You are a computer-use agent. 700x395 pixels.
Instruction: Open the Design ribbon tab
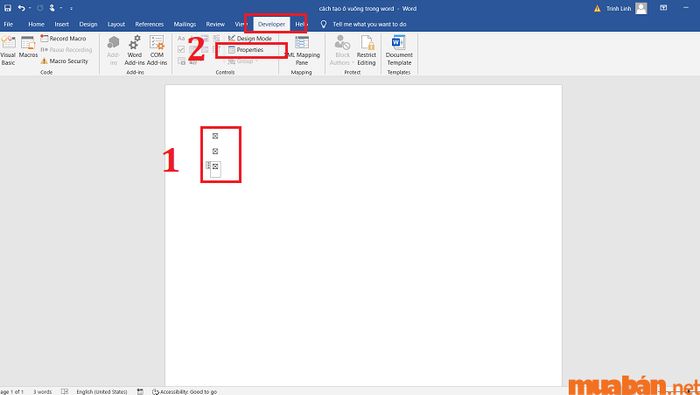(88, 24)
